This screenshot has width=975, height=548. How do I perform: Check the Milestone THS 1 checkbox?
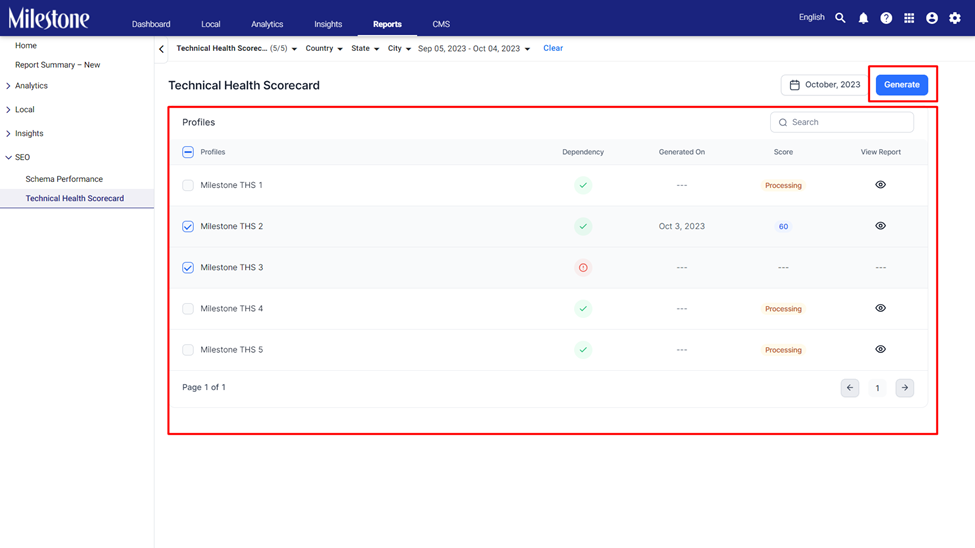188,185
